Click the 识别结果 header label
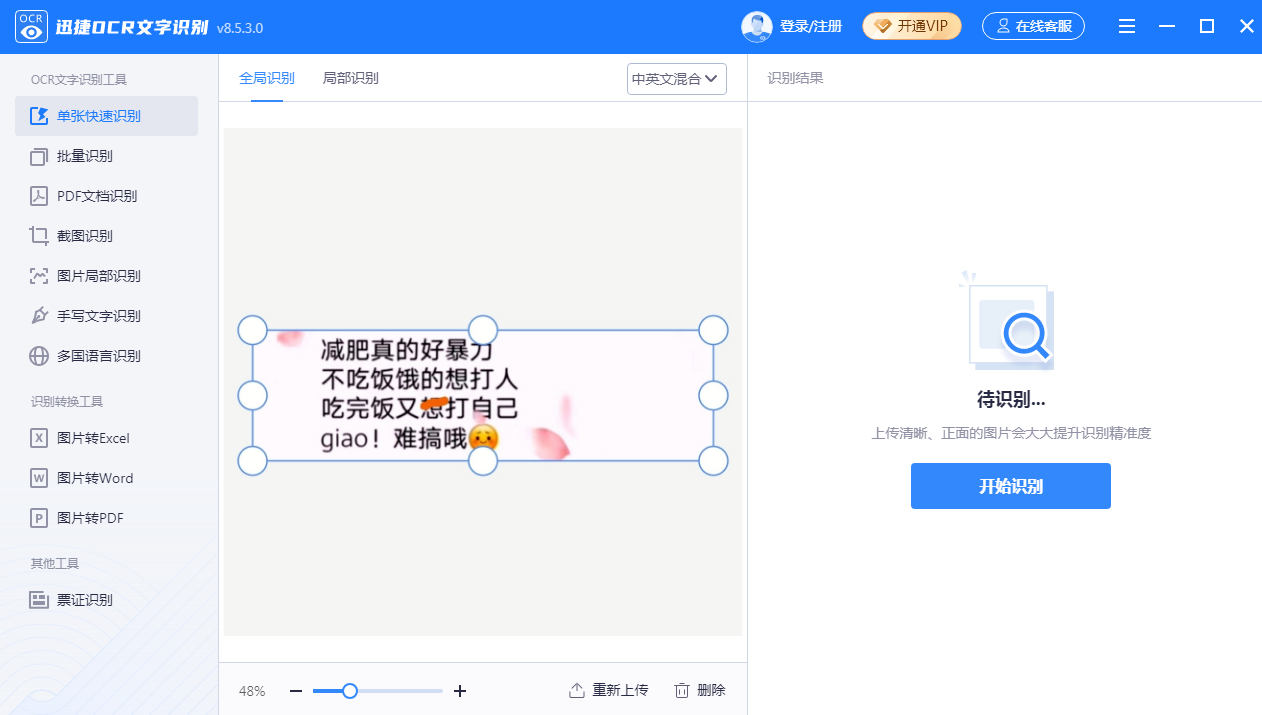This screenshot has height=715, width=1262. [x=796, y=78]
